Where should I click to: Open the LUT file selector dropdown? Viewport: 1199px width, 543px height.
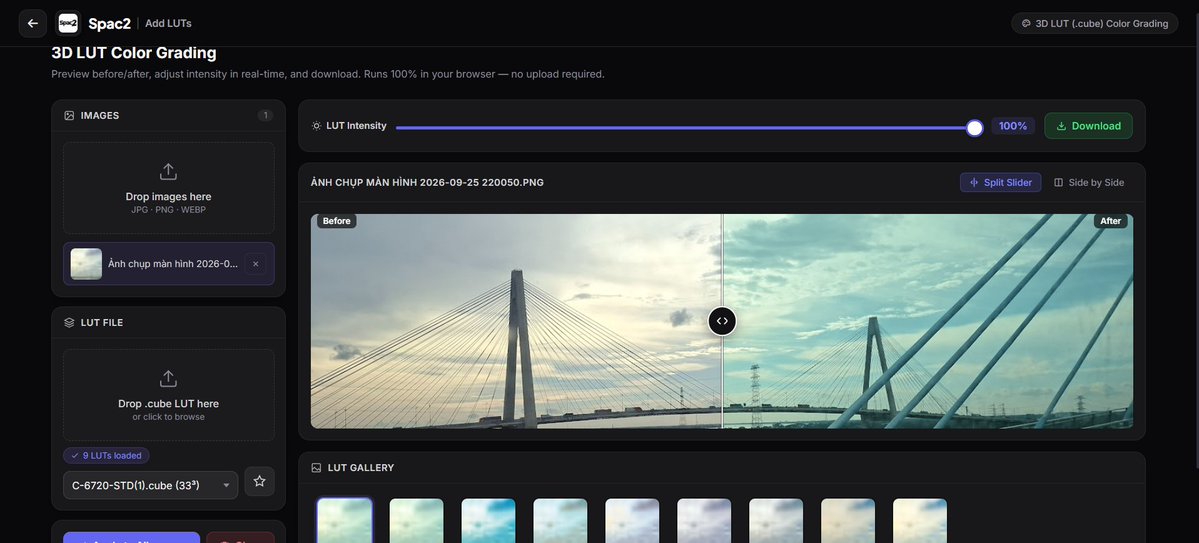point(151,485)
